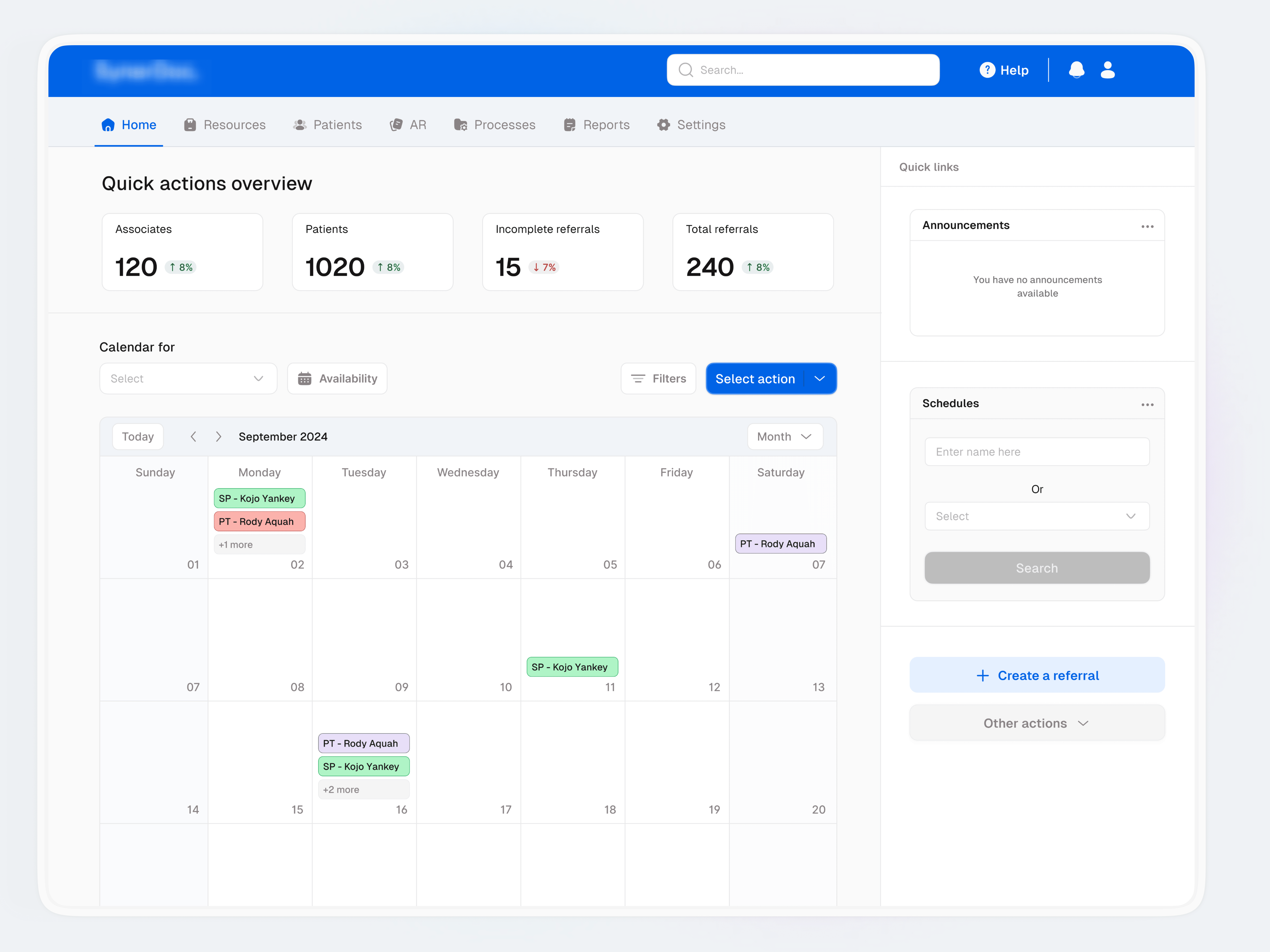Expand '+1 more' on September 02

coord(260,545)
